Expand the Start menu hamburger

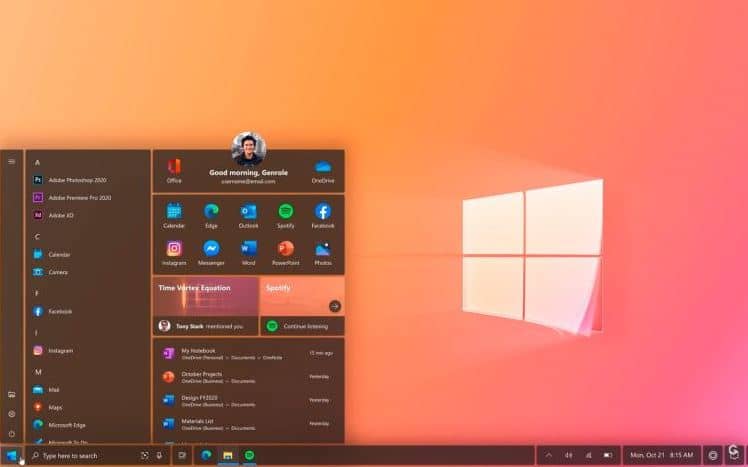(x=12, y=161)
